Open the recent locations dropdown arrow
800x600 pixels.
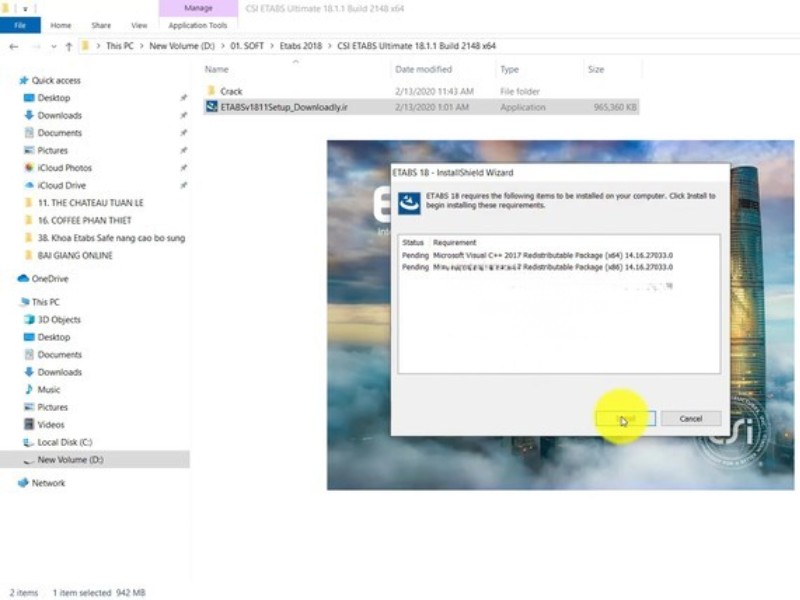pyautogui.click(x=51, y=46)
